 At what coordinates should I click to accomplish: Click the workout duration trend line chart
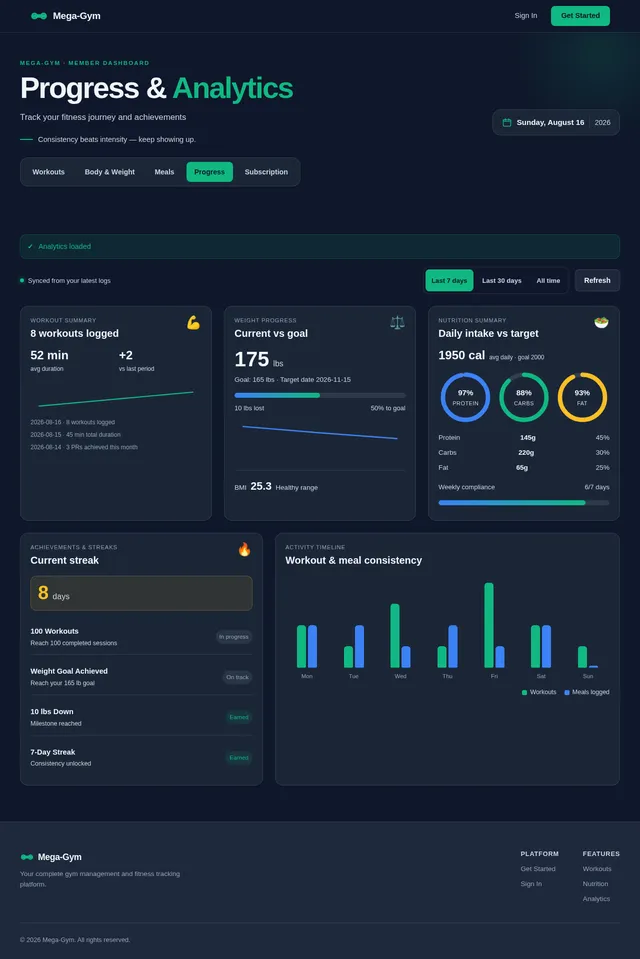click(x=116, y=399)
